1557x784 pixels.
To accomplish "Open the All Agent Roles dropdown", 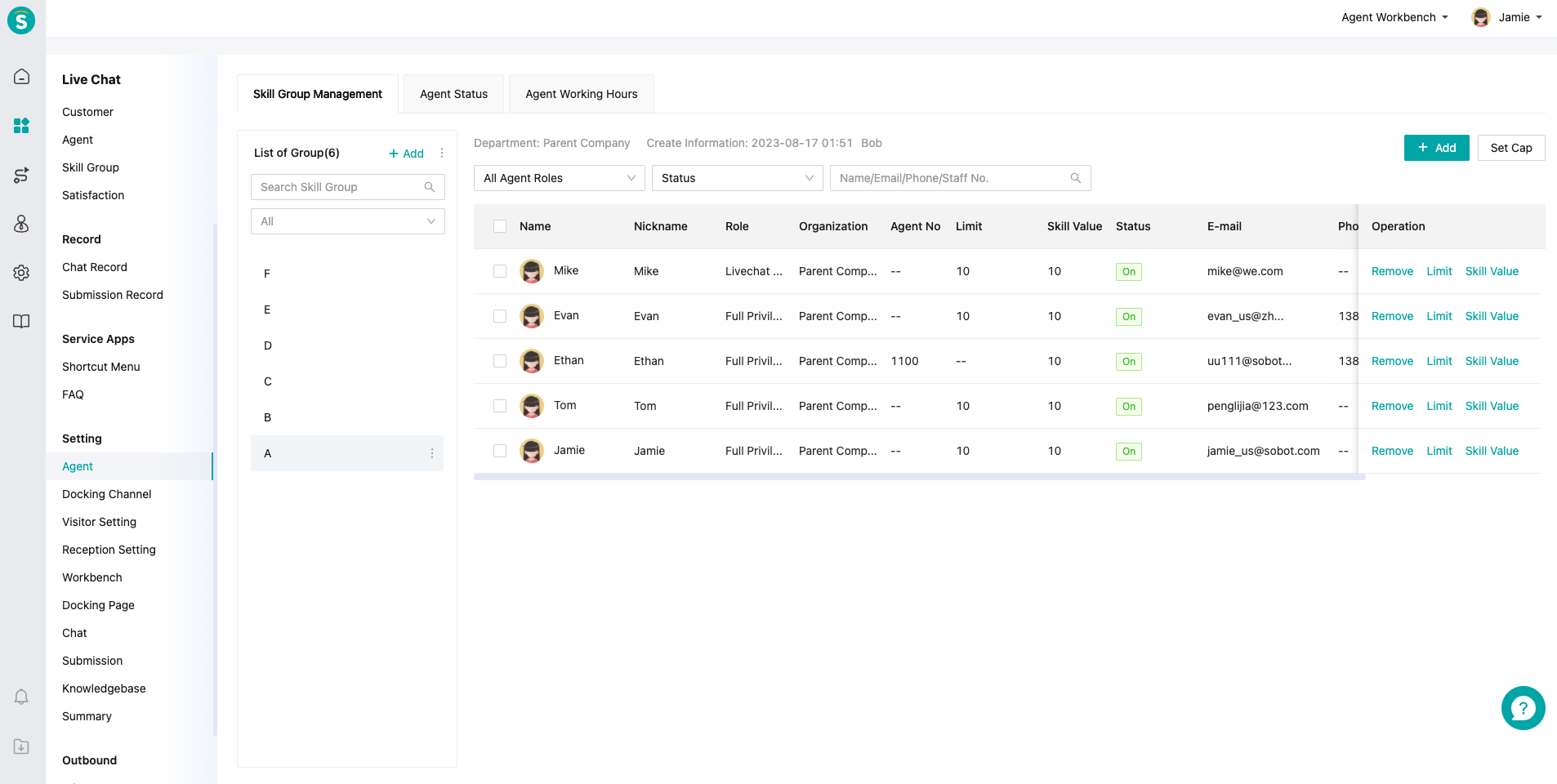I will [560, 178].
